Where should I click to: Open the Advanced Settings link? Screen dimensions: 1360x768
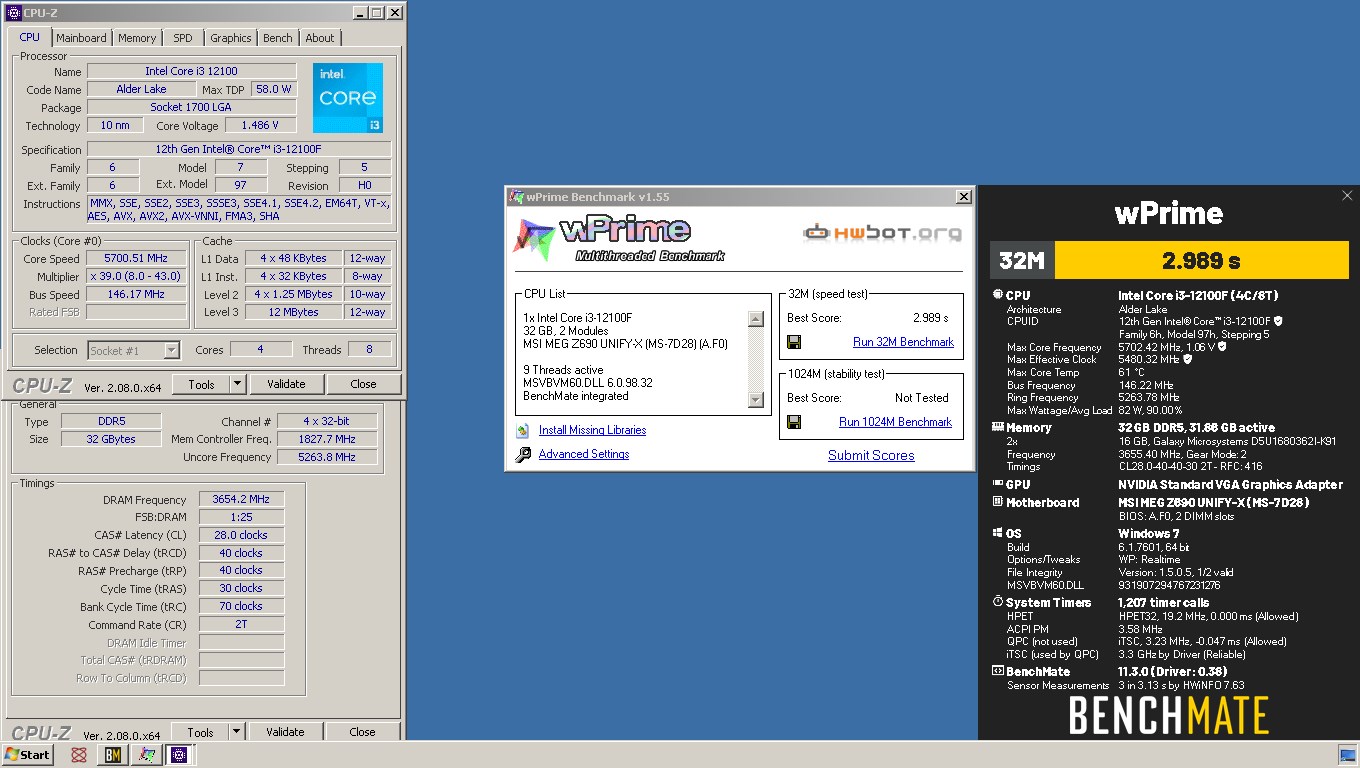(x=584, y=454)
